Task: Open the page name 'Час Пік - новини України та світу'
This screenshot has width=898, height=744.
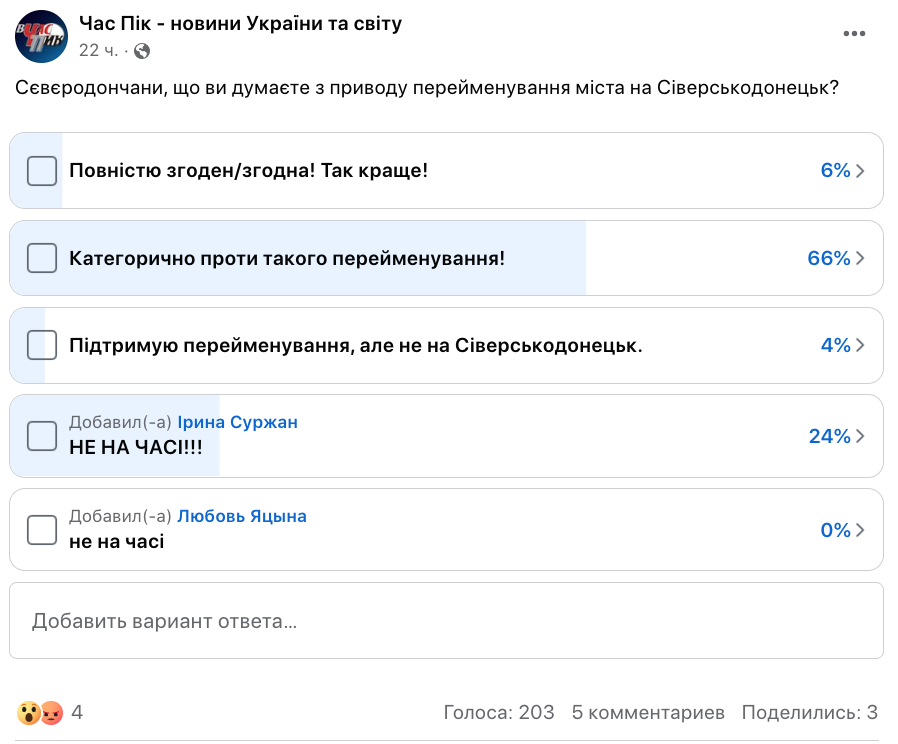Action: [x=240, y=23]
